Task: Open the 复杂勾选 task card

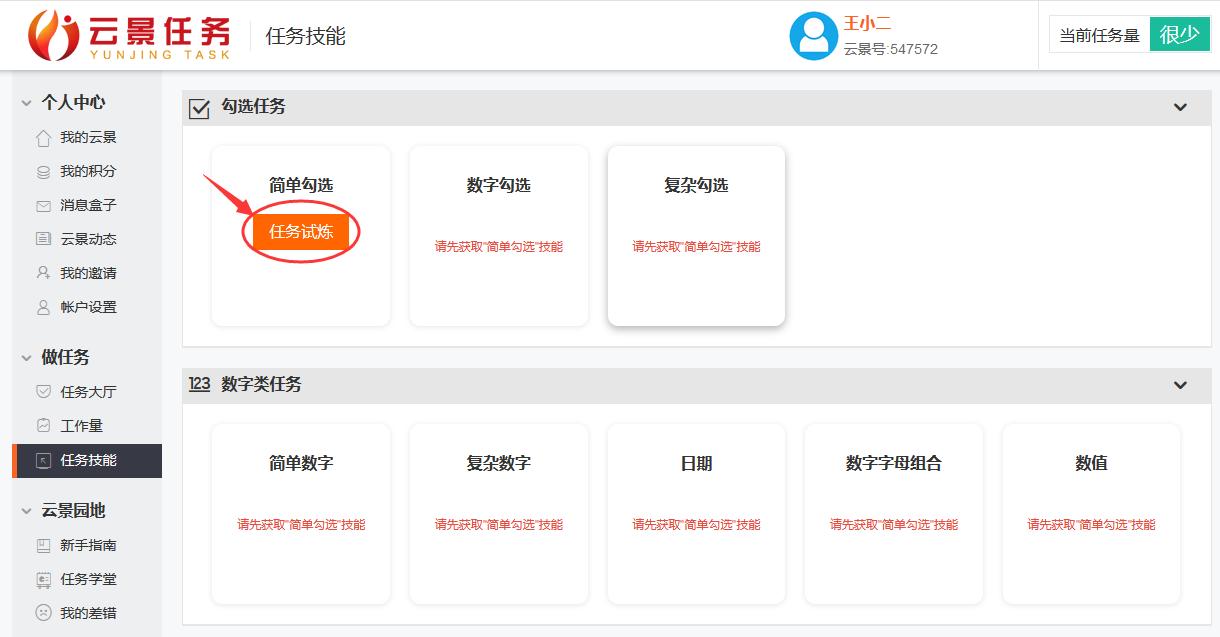Action: 696,236
